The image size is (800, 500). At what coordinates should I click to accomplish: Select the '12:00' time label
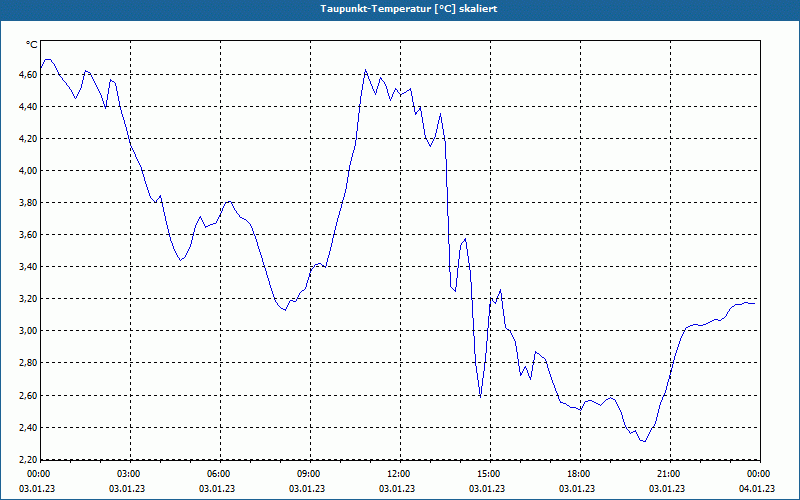[401, 474]
